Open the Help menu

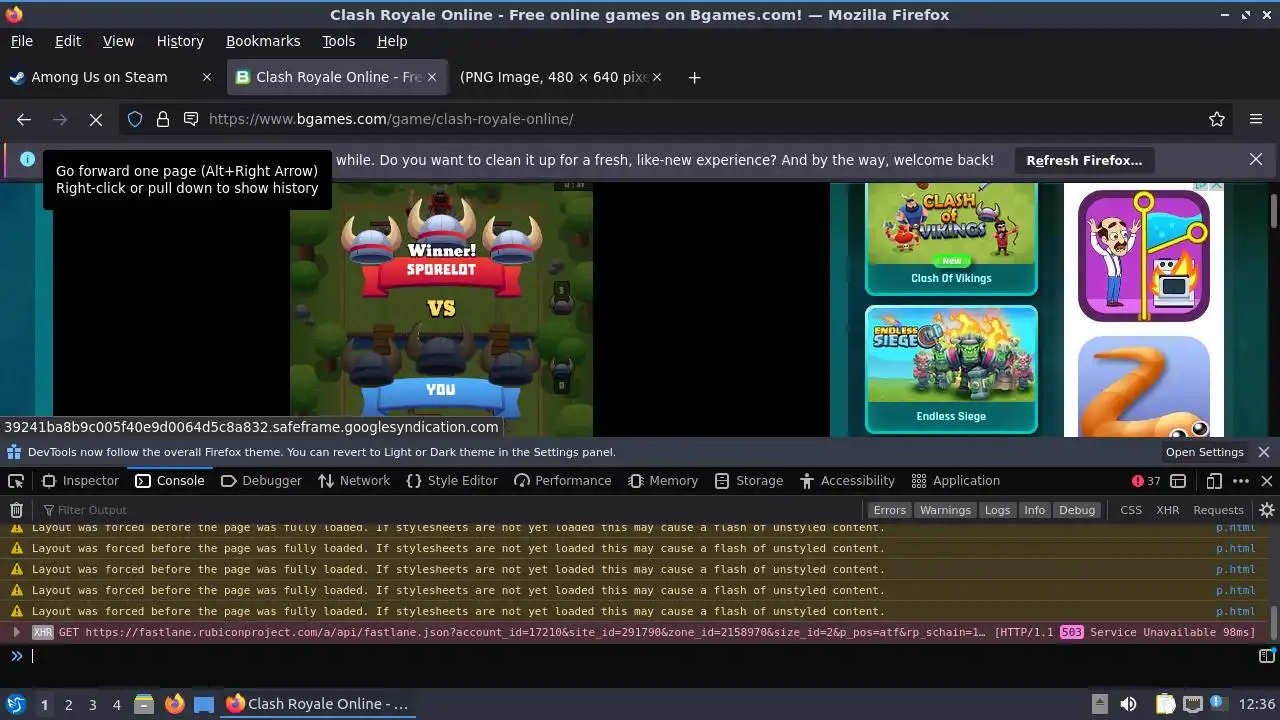[392, 41]
